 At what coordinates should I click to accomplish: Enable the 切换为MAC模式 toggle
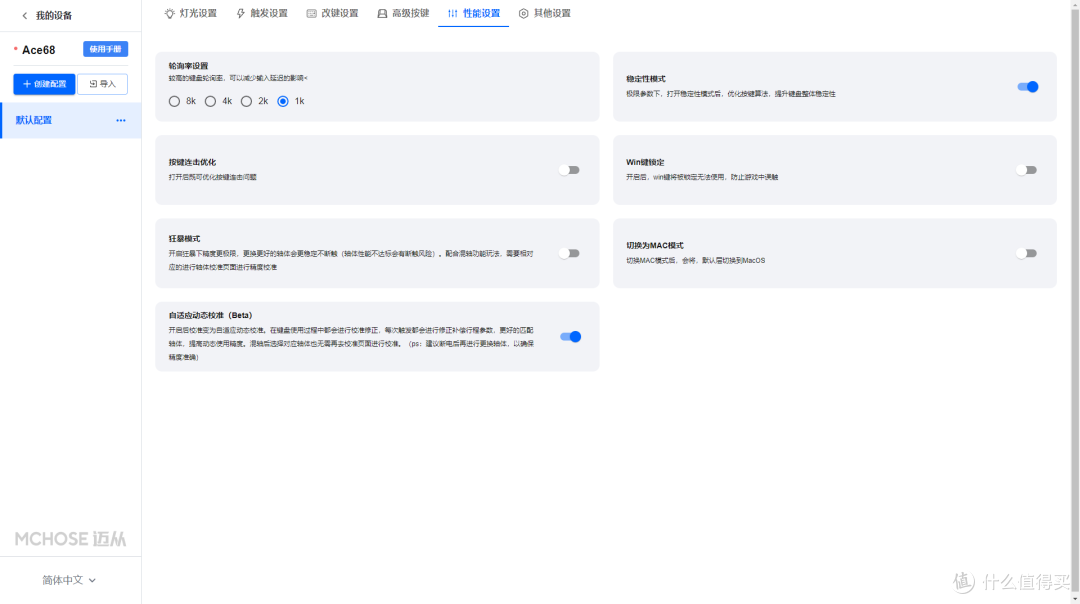pos(1026,253)
